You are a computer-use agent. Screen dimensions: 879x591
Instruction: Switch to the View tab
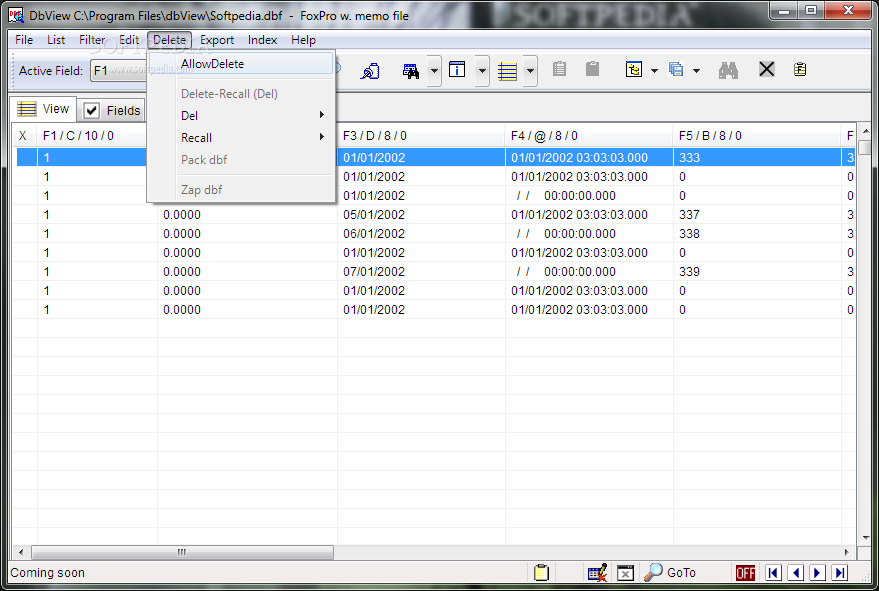[x=44, y=109]
